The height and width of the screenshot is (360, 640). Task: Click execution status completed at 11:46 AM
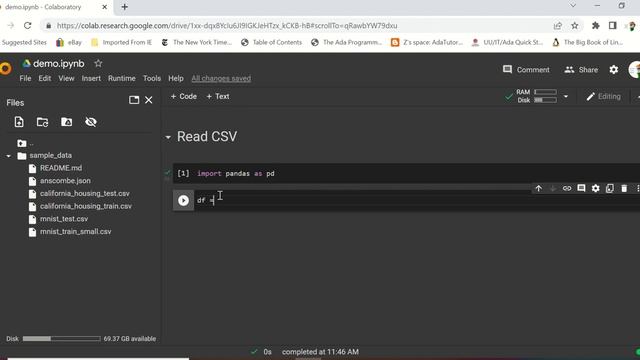(320, 352)
